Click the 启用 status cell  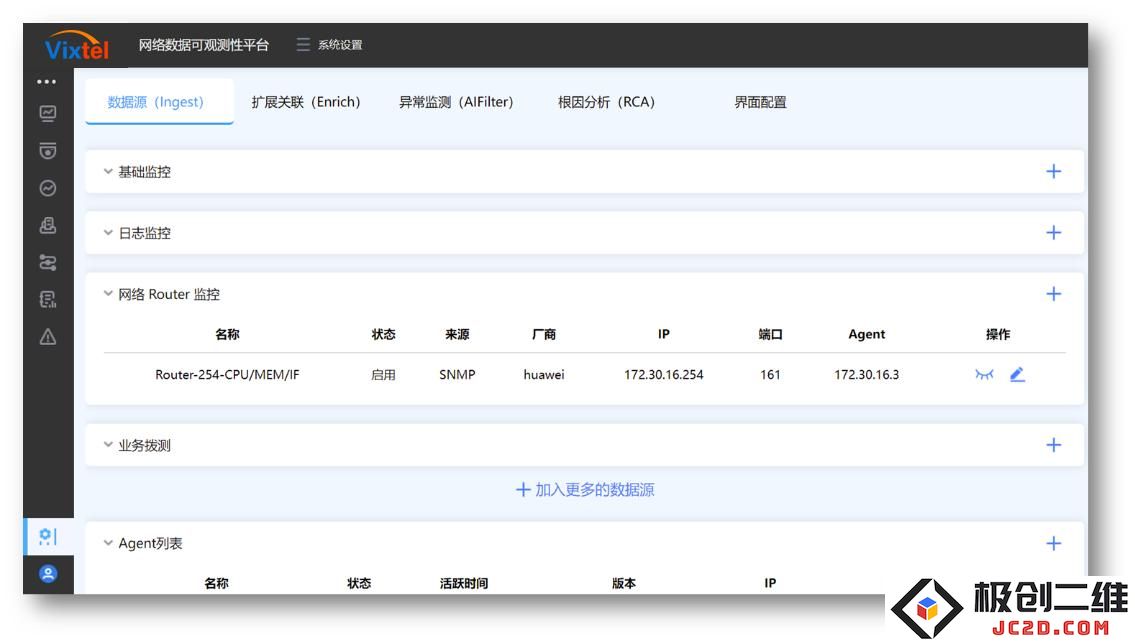tap(383, 375)
